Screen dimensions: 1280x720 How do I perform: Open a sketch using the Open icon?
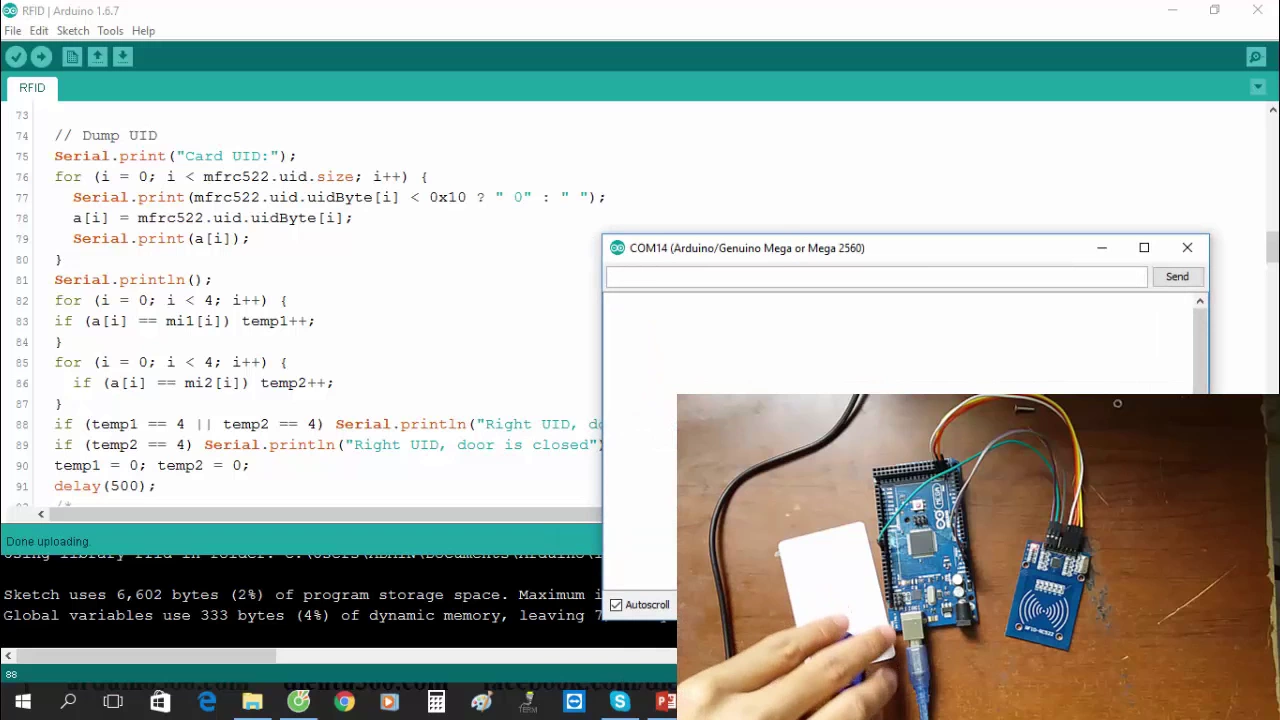click(x=97, y=57)
